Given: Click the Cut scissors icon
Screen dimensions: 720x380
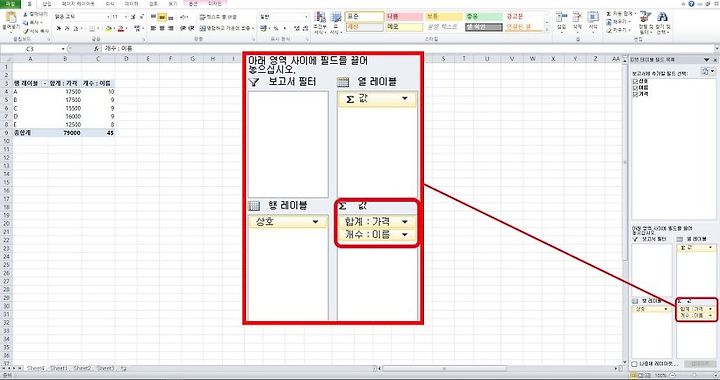Looking at the screenshot, I should click(26, 15).
